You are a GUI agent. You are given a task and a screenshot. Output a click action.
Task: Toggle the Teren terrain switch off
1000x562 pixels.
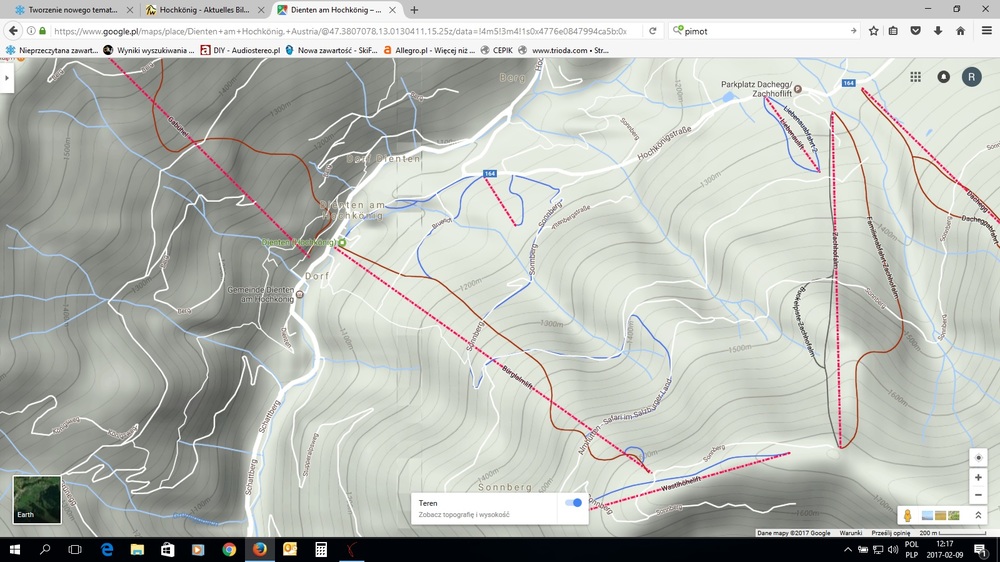pyautogui.click(x=573, y=503)
